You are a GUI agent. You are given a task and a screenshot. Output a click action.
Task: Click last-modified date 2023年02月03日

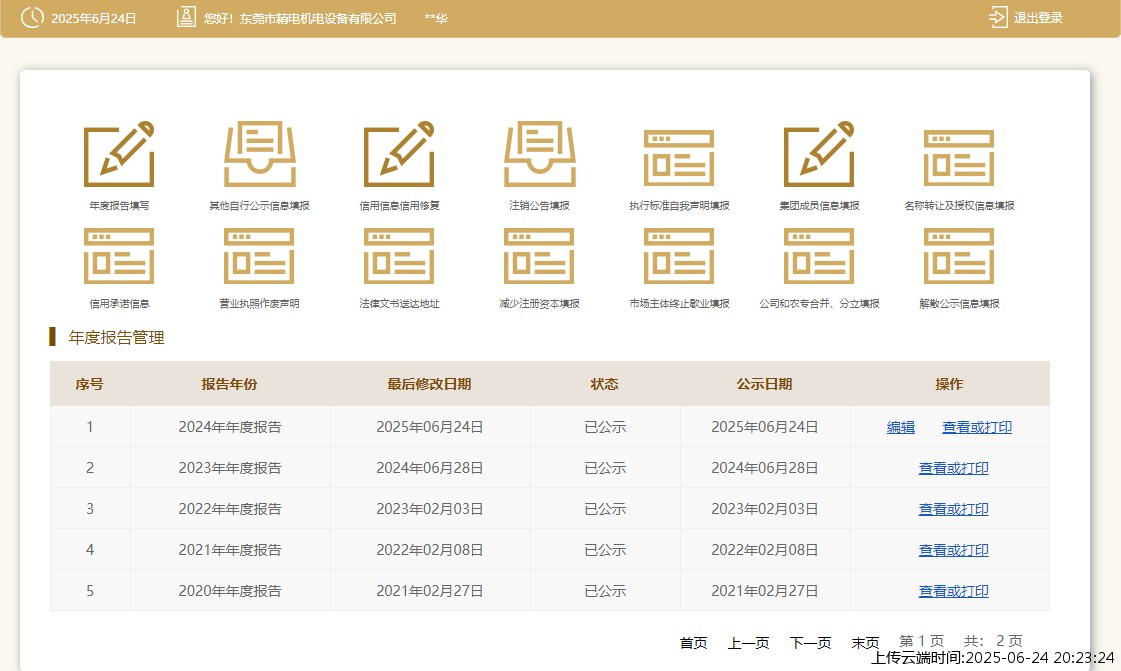(430, 509)
